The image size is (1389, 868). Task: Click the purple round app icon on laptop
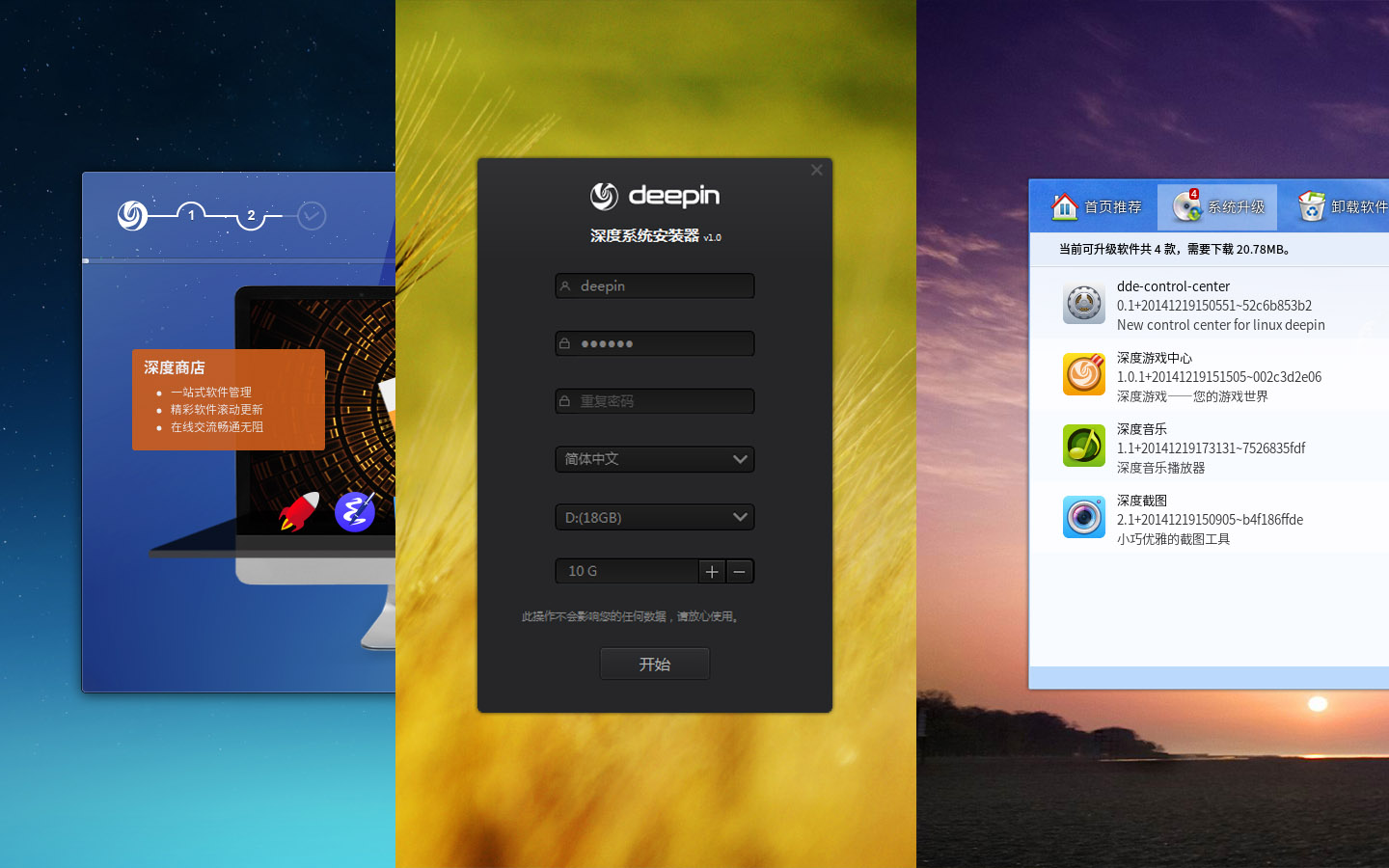(x=355, y=511)
